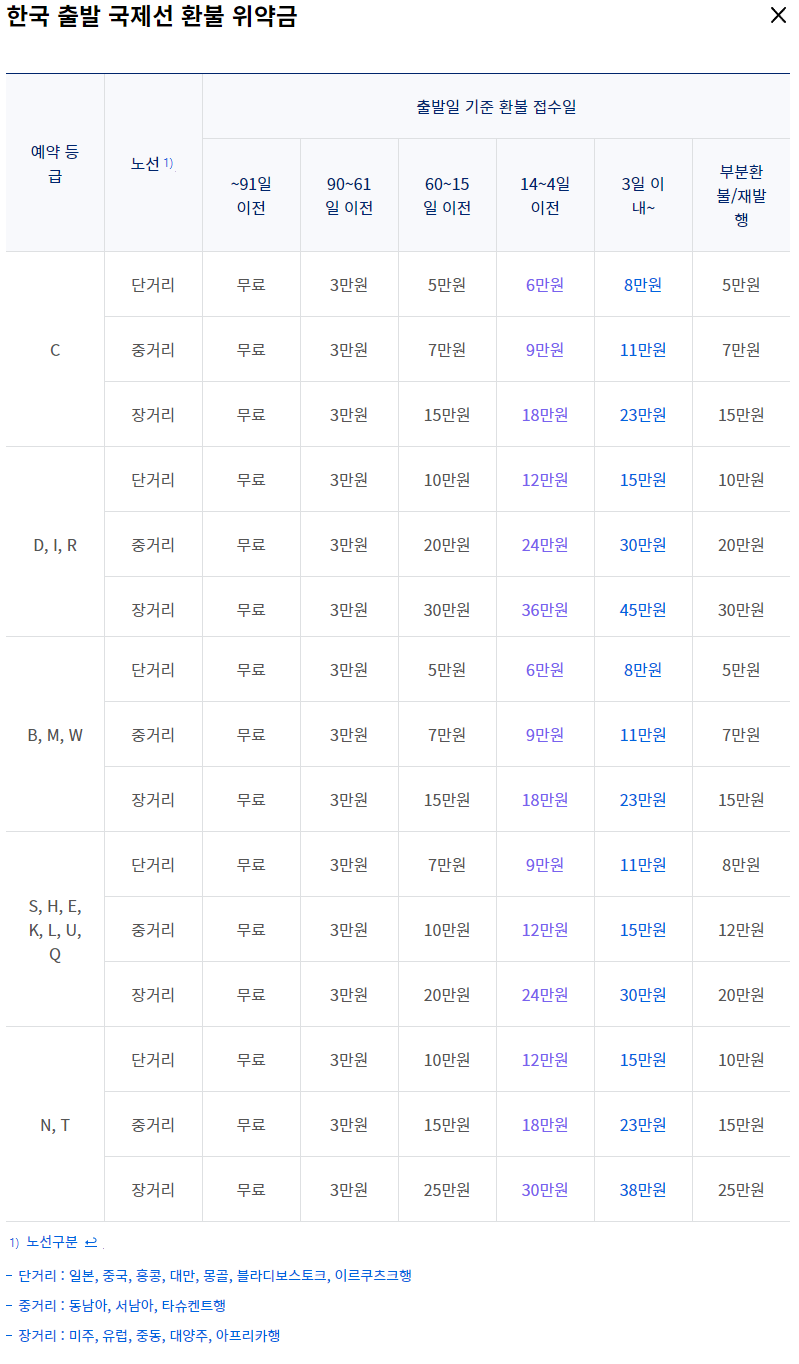Click the N, T class row label

click(x=55, y=1124)
